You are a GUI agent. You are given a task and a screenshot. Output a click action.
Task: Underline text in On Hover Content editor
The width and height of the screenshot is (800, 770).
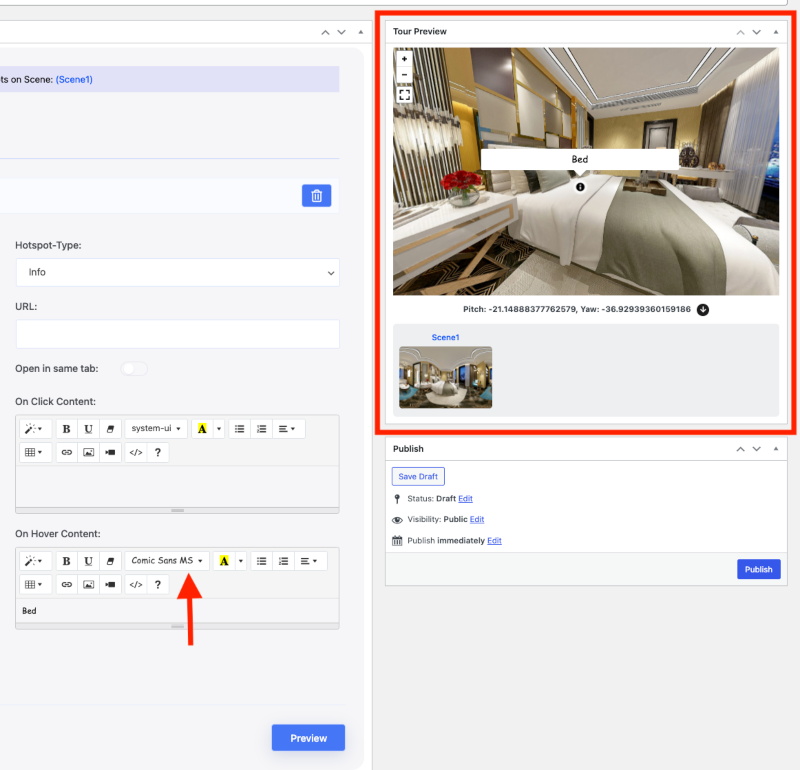88,561
